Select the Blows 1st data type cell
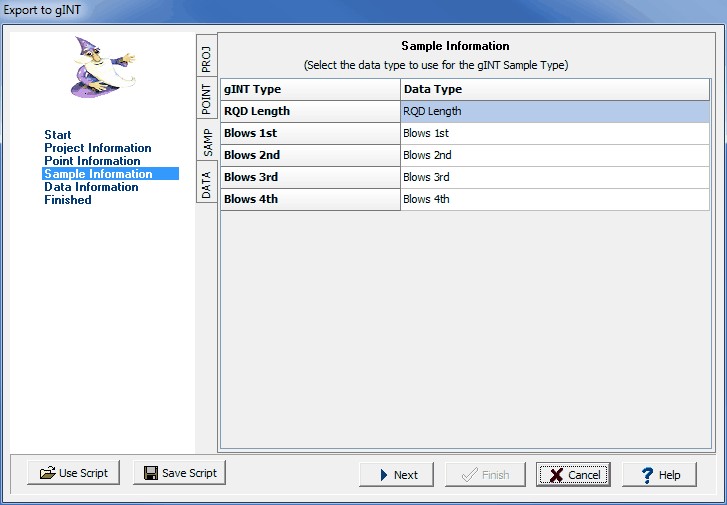727x505 pixels. (555, 133)
